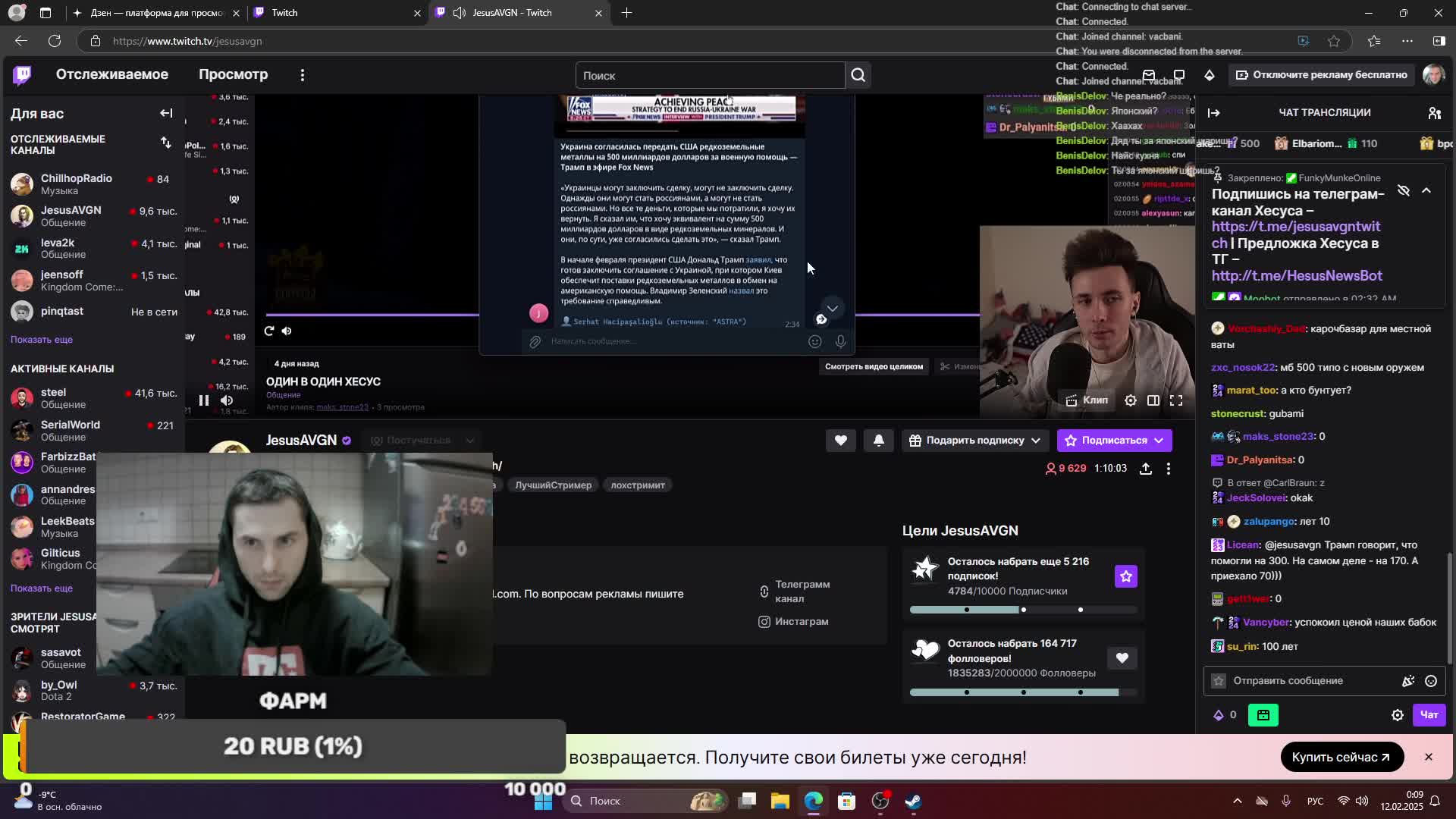This screenshot has height=819, width=1456.
Task: Run the search with the magnifier button
Action: pos(858,75)
